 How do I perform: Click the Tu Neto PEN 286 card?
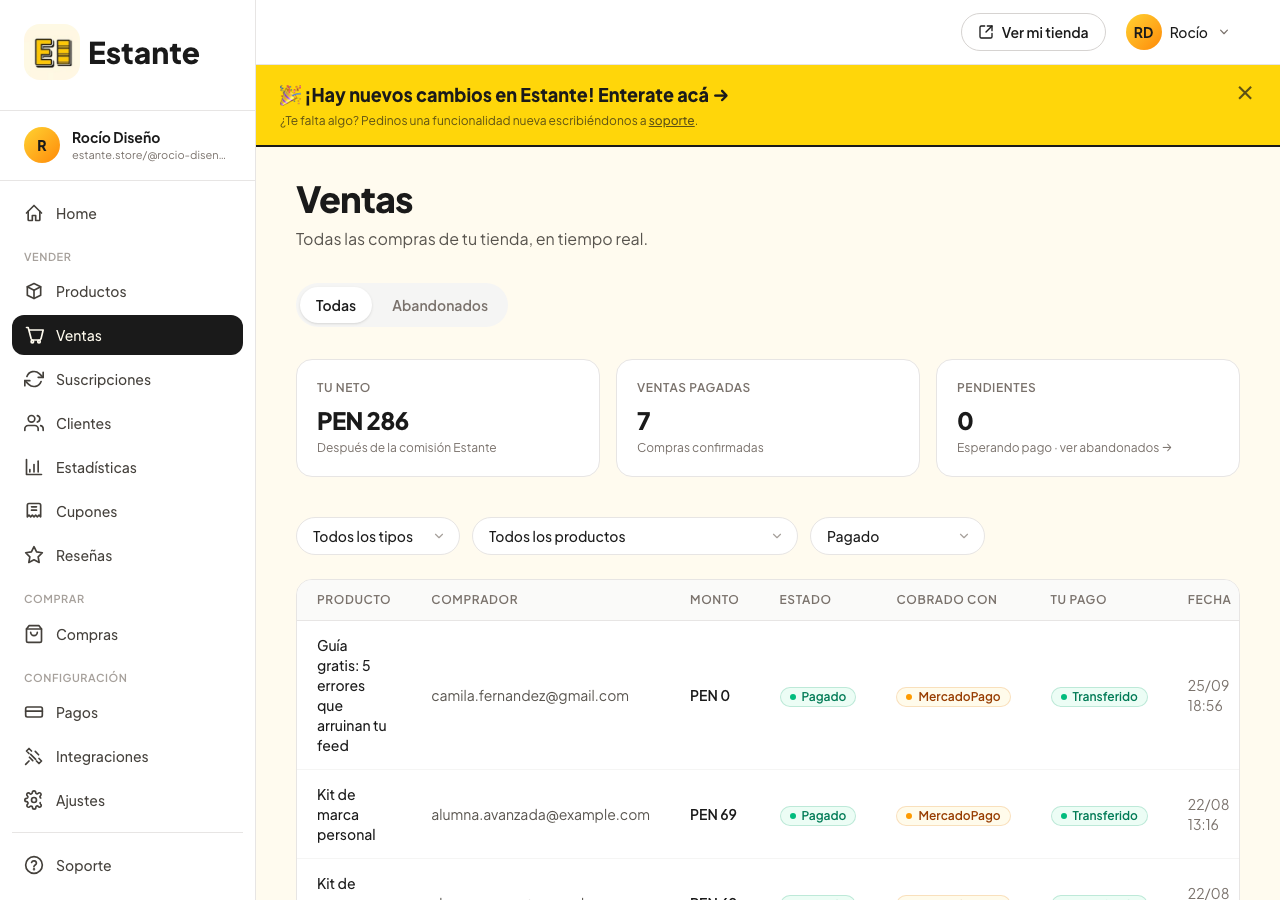point(448,418)
